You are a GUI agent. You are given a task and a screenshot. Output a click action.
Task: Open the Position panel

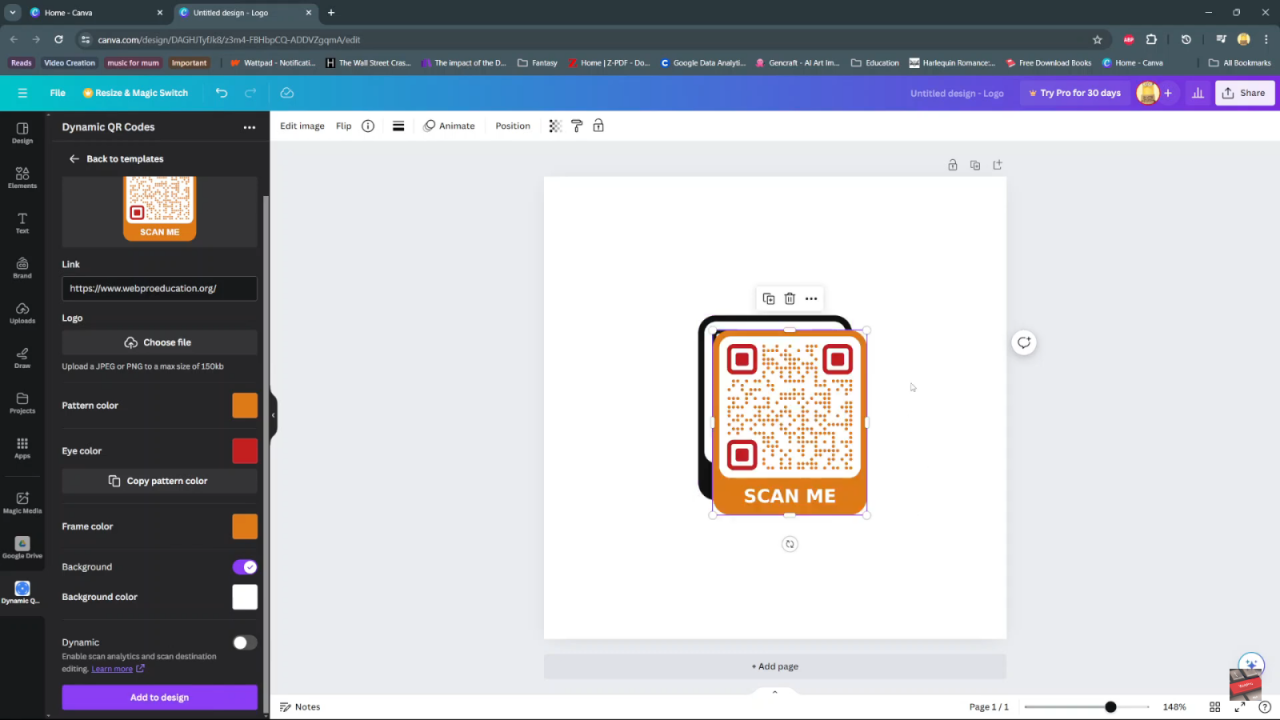click(x=513, y=126)
